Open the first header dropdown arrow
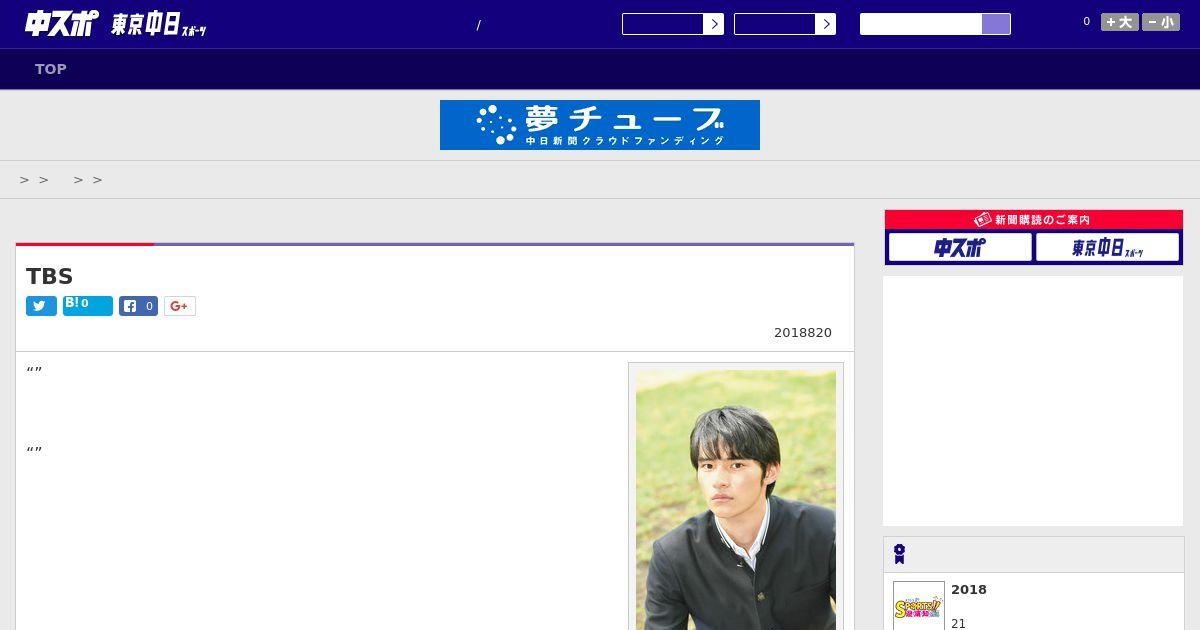This screenshot has height=630, width=1200. coord(713,24)
